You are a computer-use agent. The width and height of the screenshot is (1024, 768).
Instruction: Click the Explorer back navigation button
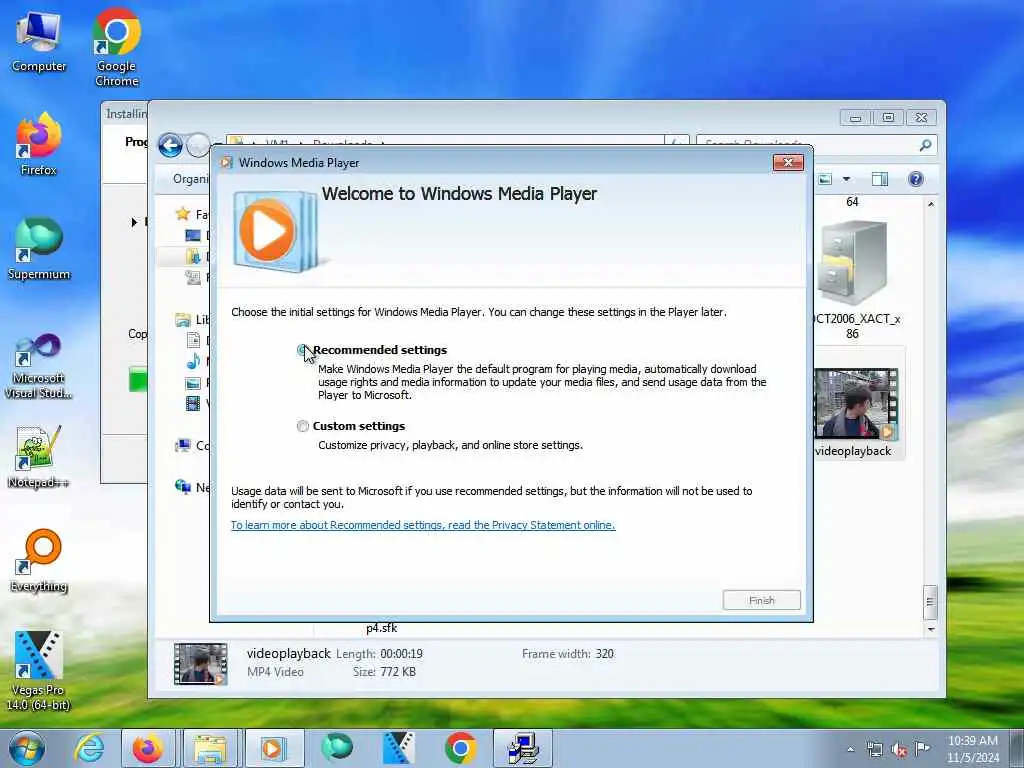[170, 145]
